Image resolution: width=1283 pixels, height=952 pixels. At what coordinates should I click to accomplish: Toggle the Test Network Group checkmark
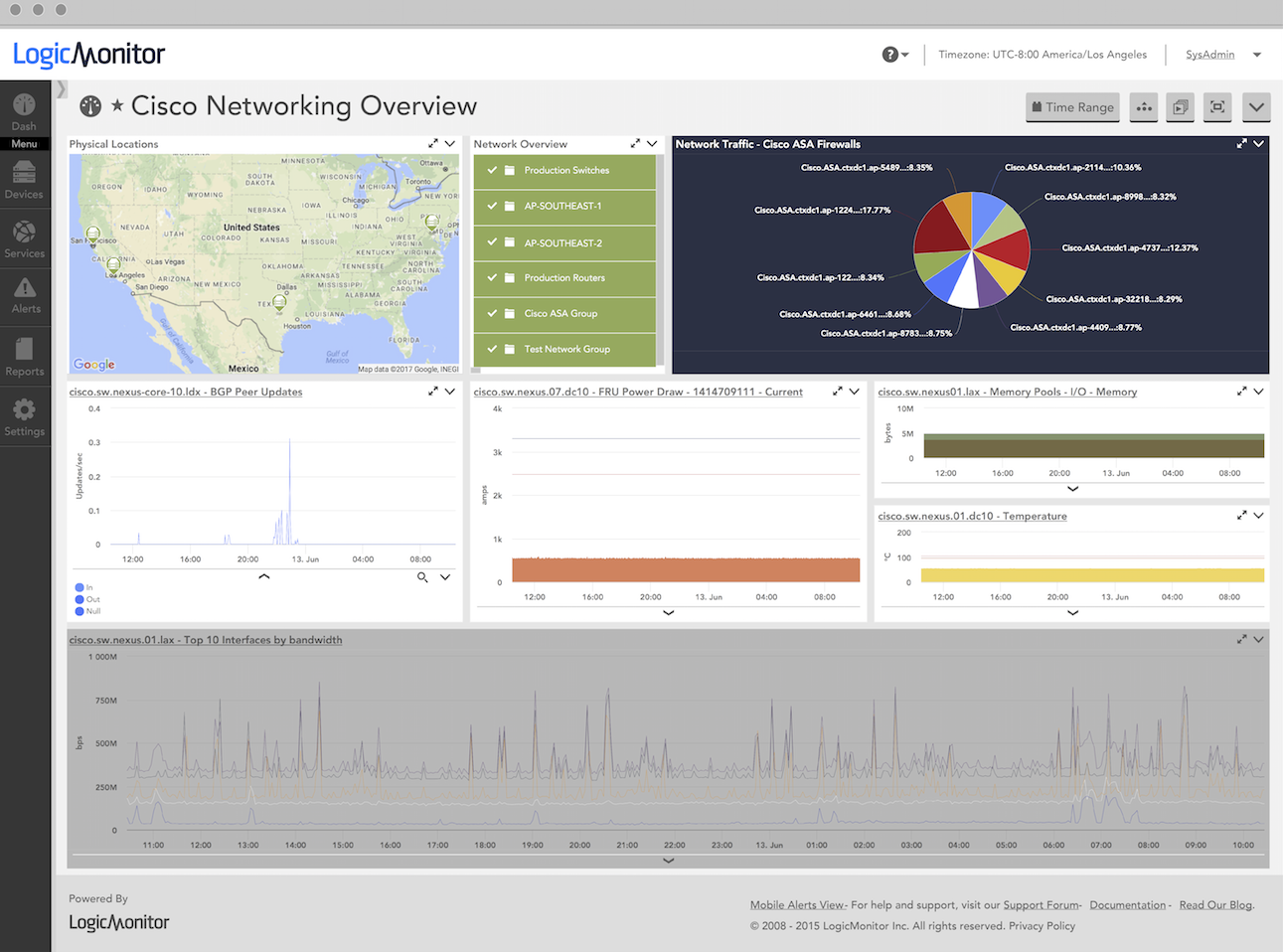coord(492,349)
